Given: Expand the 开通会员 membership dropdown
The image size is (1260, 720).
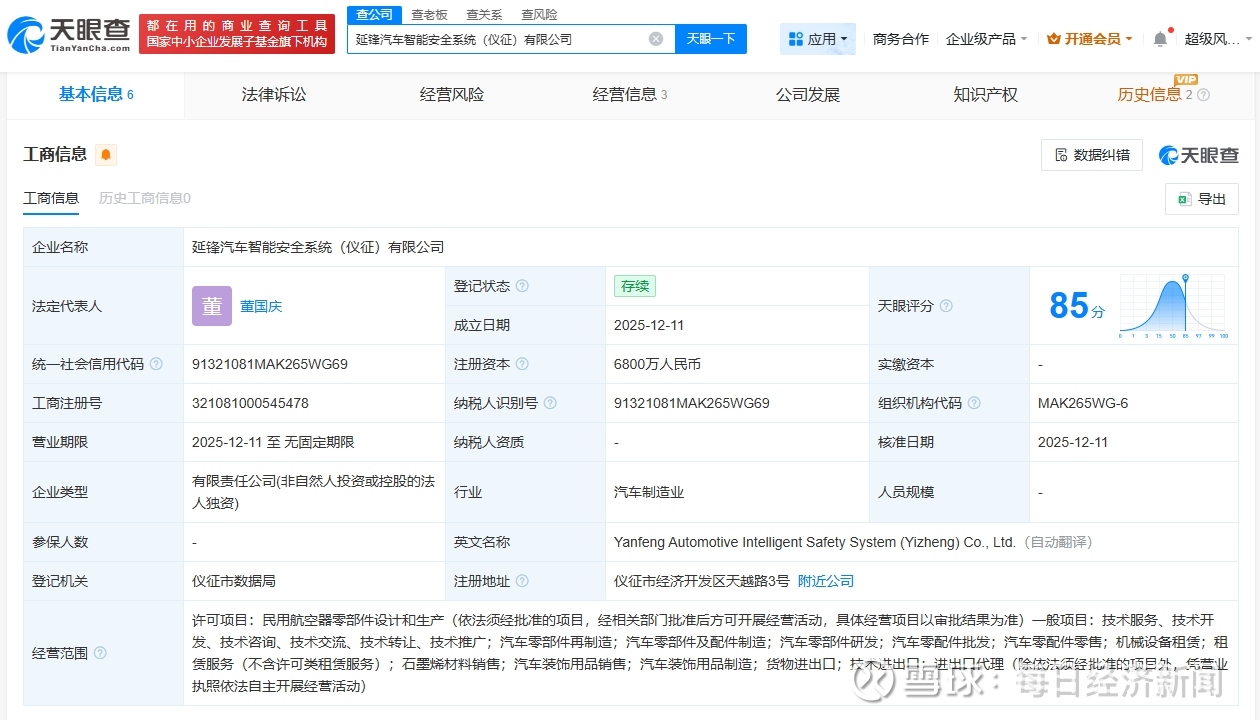Looking at the screenshot, I should (1090, 39).
